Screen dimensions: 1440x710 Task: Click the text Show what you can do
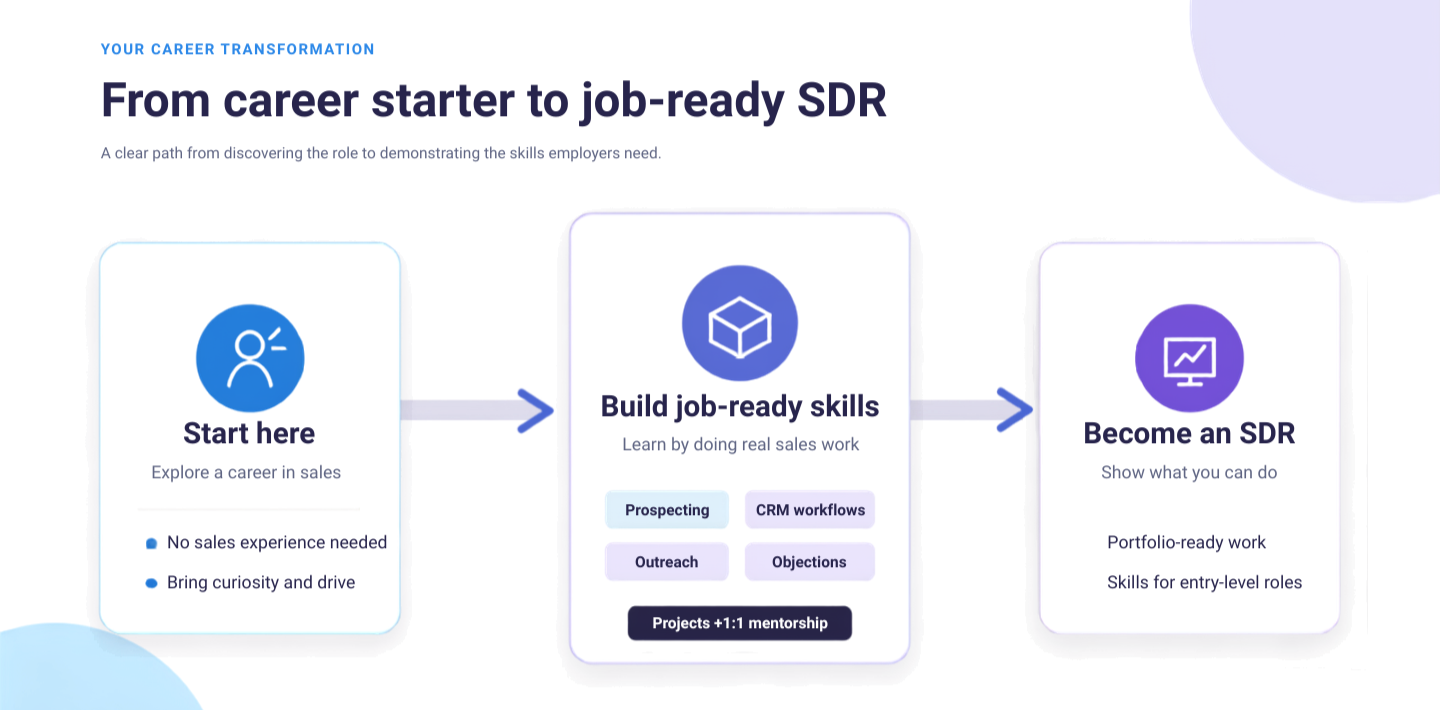click(x=1189, y=472)
